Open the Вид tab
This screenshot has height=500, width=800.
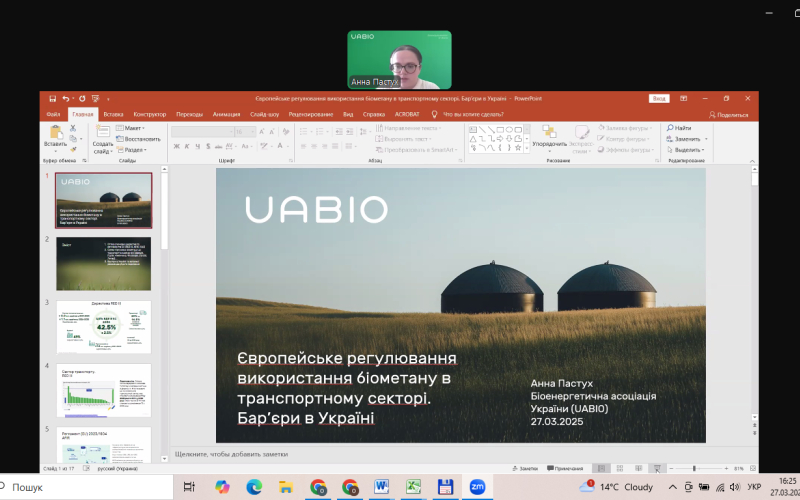click(x=348, y=114)
